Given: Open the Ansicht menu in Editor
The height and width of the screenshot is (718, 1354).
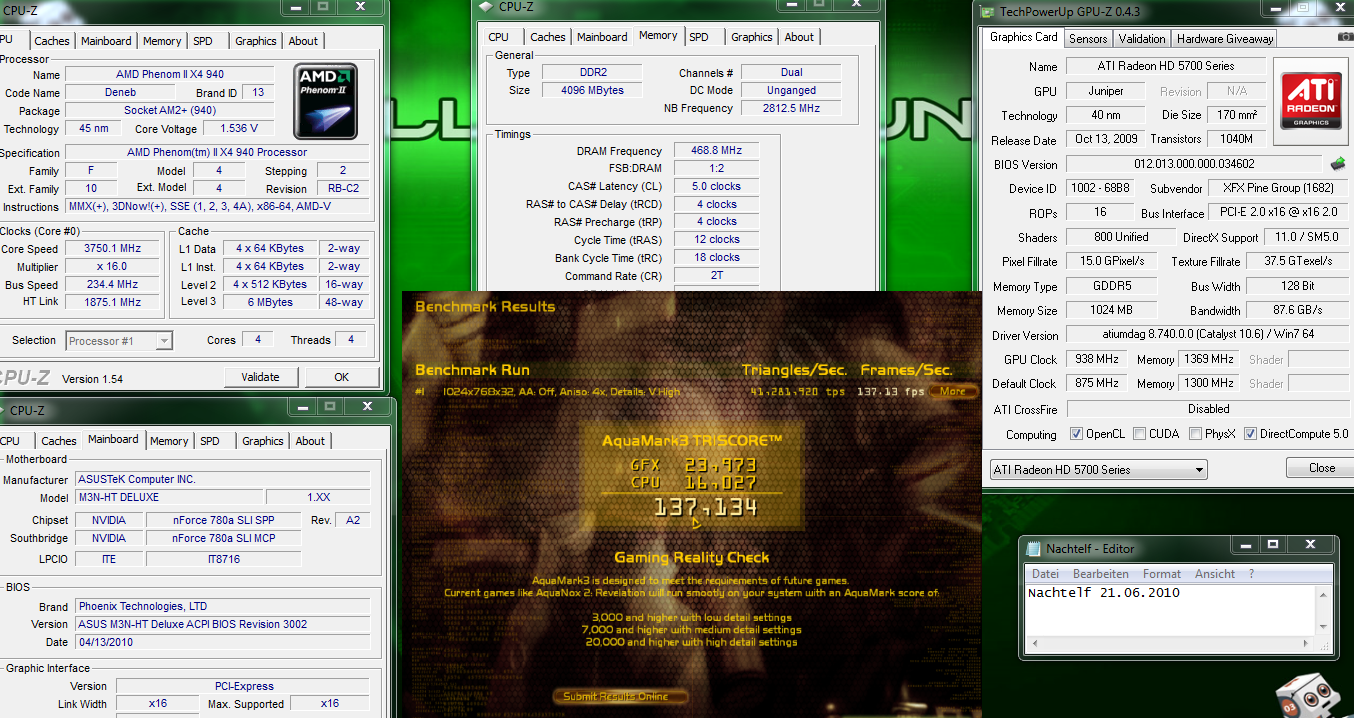Looking at the screenshot, I should [x=1215, y=574].
